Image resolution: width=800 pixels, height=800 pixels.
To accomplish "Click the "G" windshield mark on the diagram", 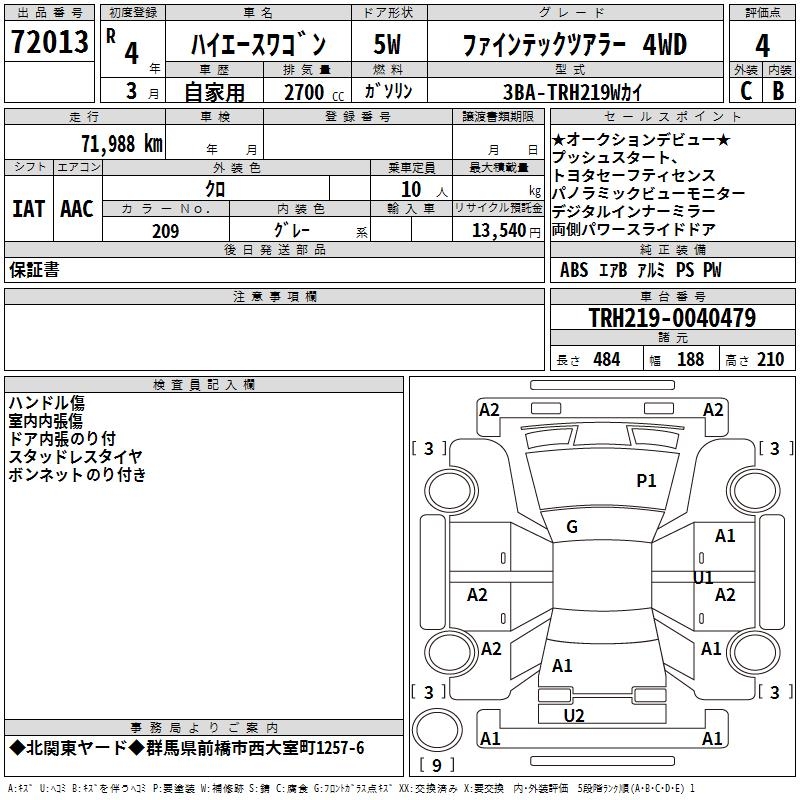I will pyautogui.click(x=572, y=527).
